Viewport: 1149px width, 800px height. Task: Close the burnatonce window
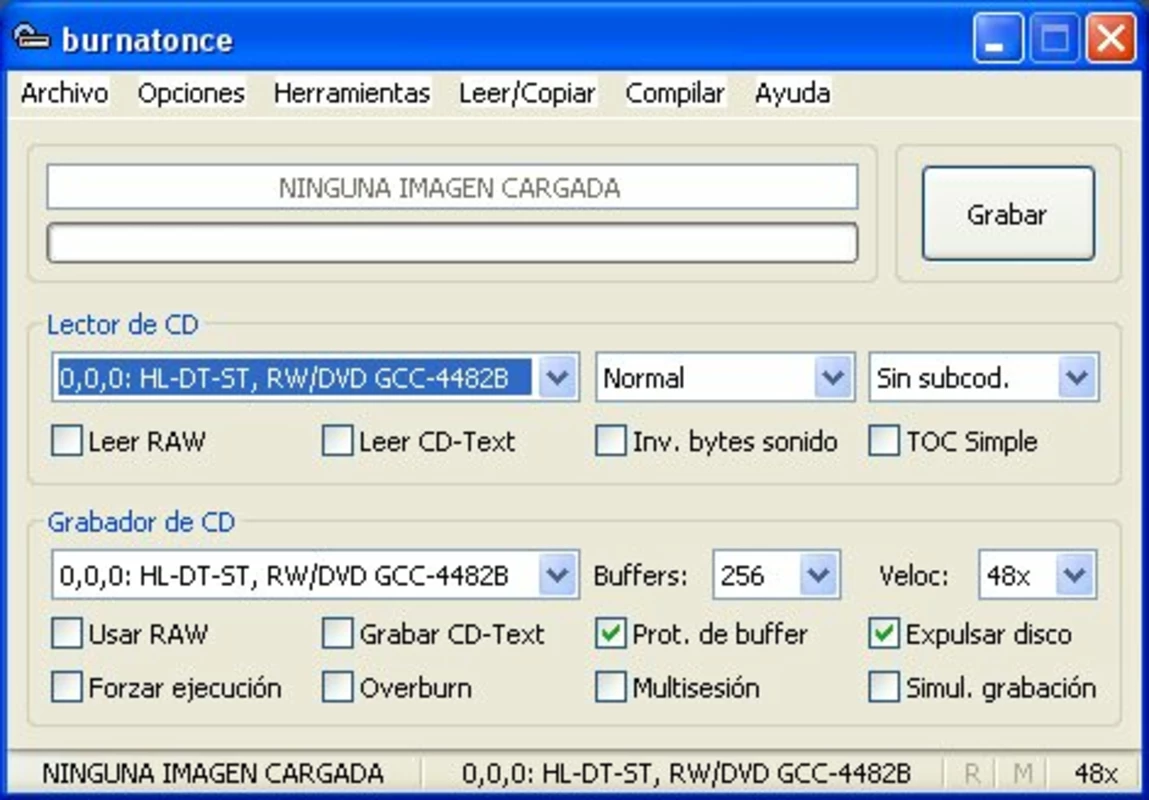(x=1111, y=38)
